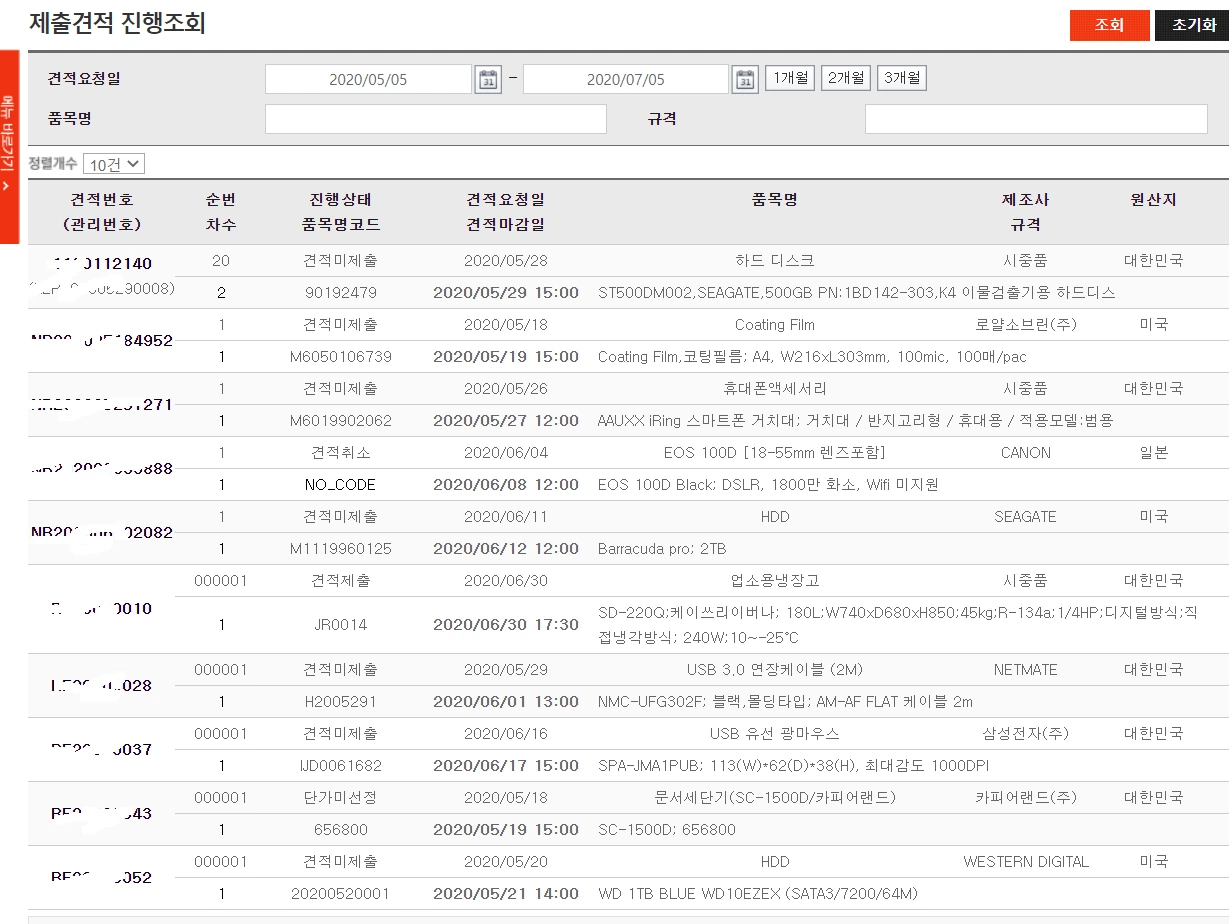1229x924 pixels.
Task: Click manufacturer 카피어랜드(주)
Action: (1025, 798)
